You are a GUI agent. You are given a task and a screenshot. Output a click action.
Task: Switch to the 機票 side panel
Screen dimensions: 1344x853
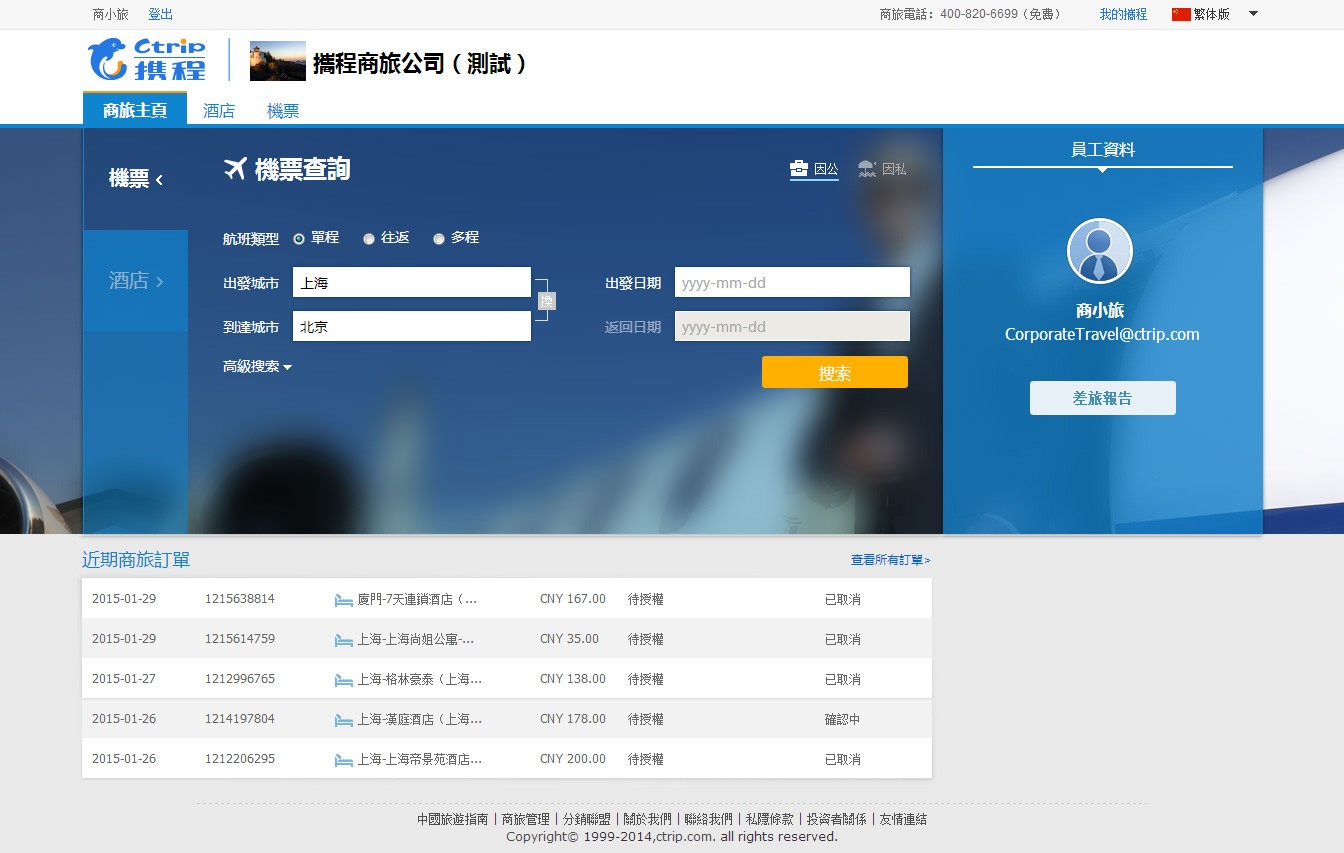point(135,179)
